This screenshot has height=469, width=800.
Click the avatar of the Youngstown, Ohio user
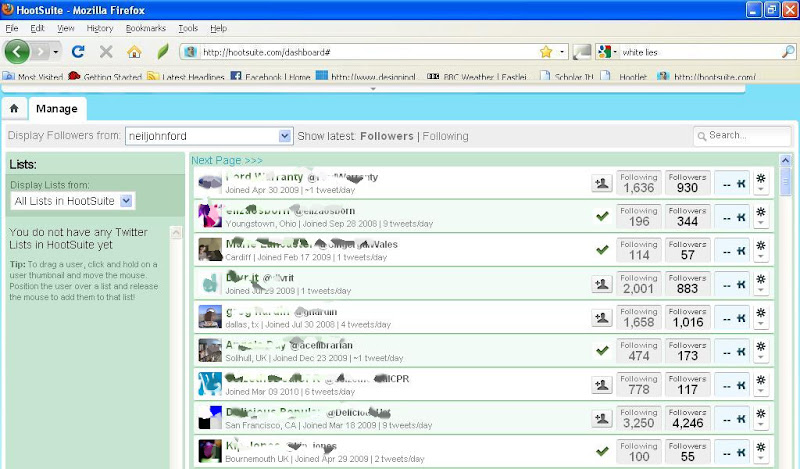(x=210, y=216)
